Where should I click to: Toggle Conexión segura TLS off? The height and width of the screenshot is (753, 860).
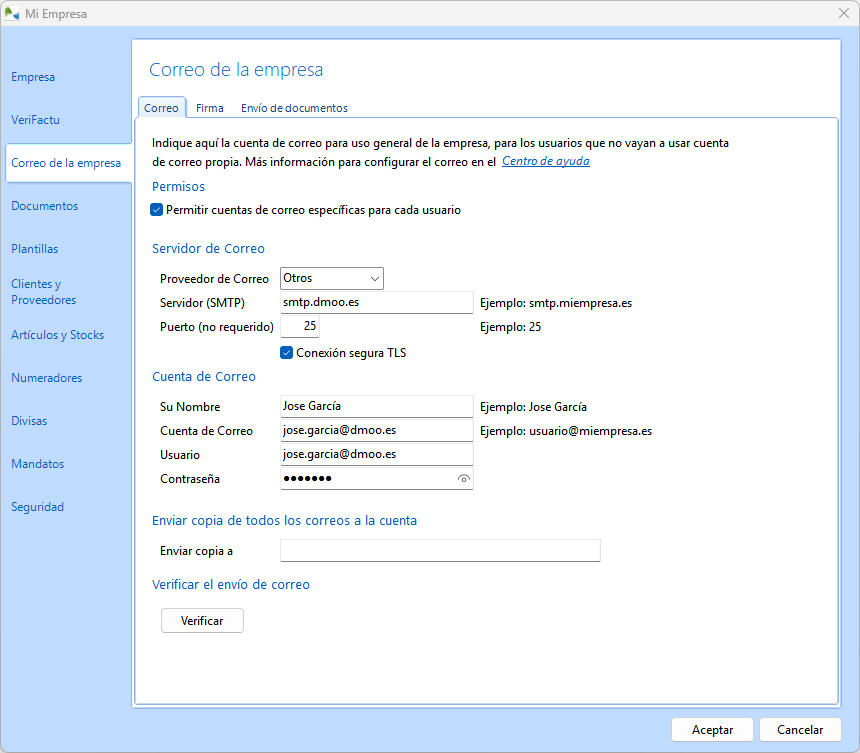pos(287,352)
